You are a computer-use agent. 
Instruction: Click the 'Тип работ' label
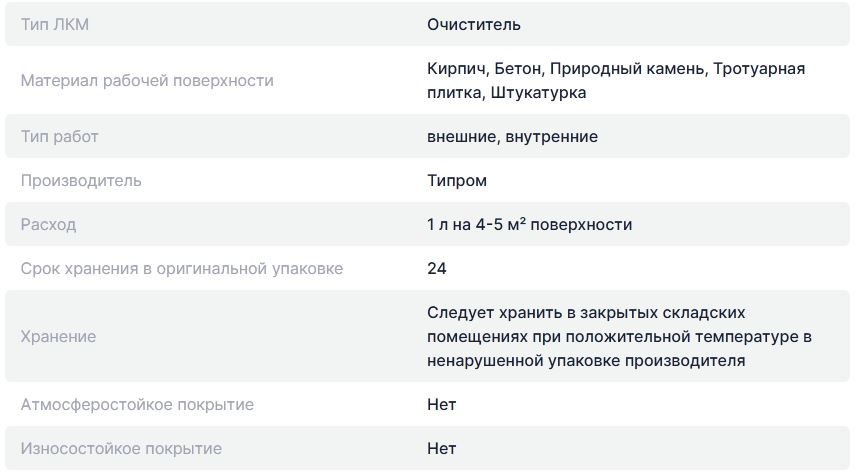[59, 136]
